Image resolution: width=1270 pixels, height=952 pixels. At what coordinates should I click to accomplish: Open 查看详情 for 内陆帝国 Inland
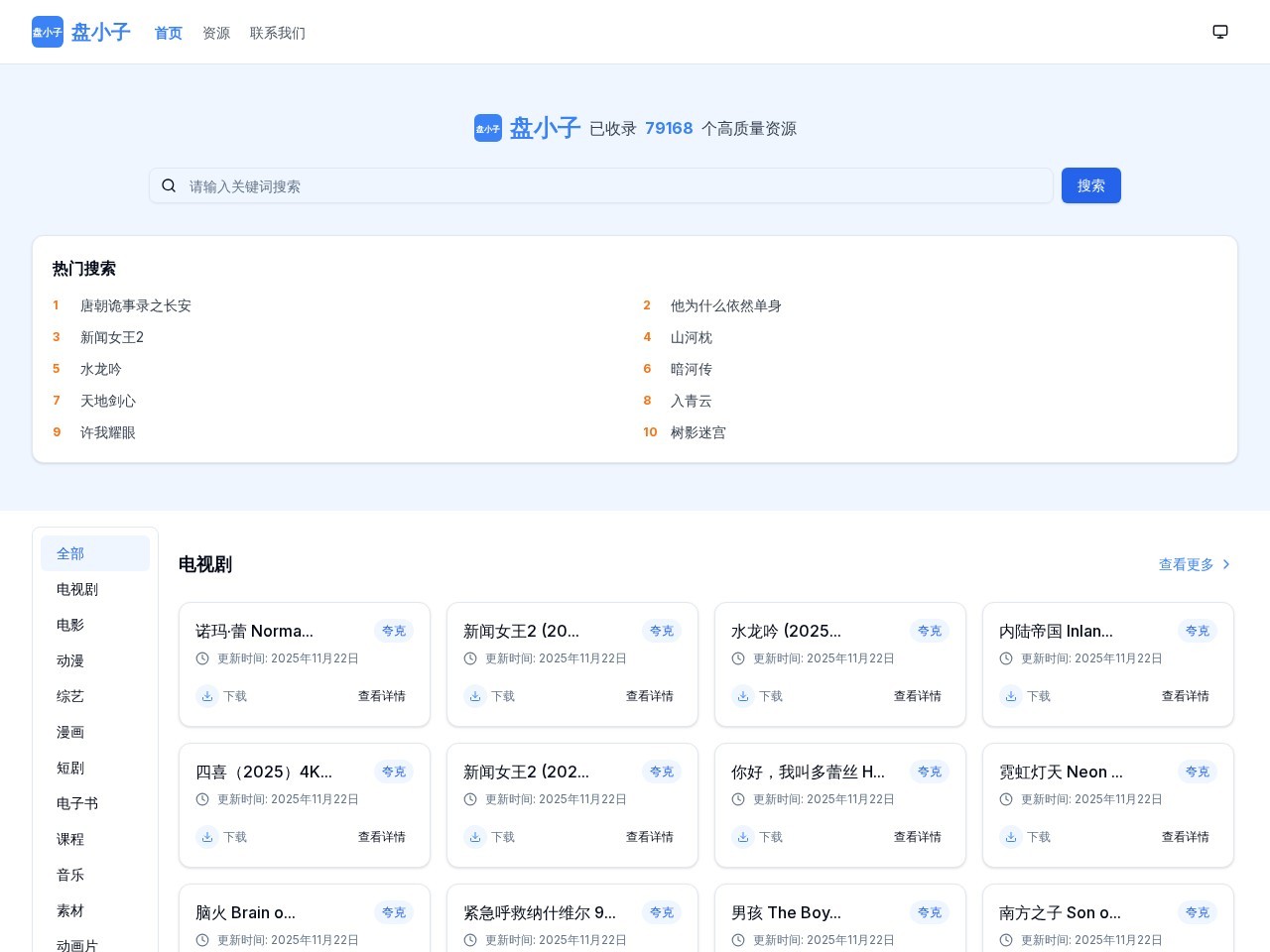pos(1186,696)
